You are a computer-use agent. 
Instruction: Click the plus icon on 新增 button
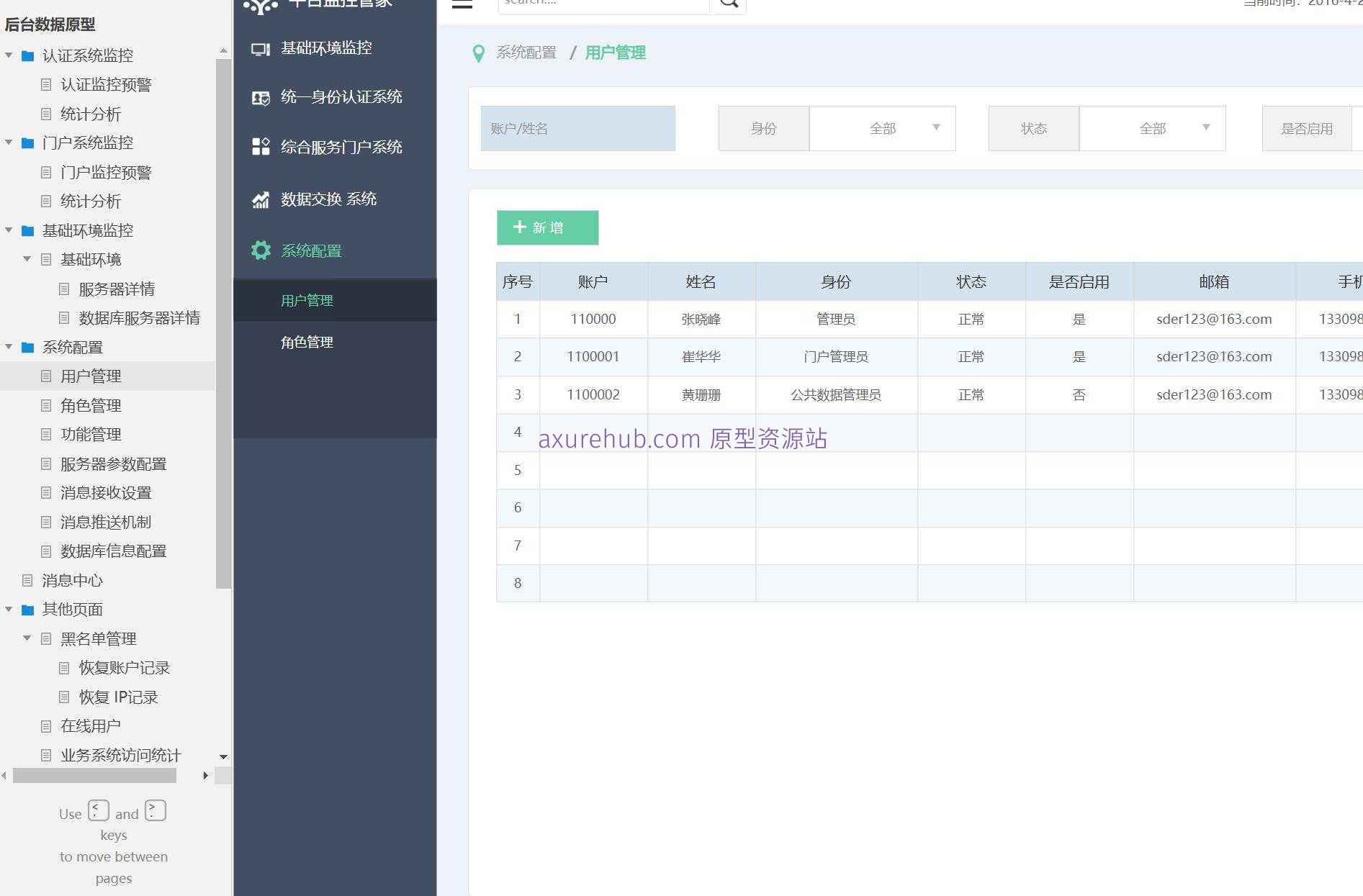pyautogui.click(x=520, y=227)
